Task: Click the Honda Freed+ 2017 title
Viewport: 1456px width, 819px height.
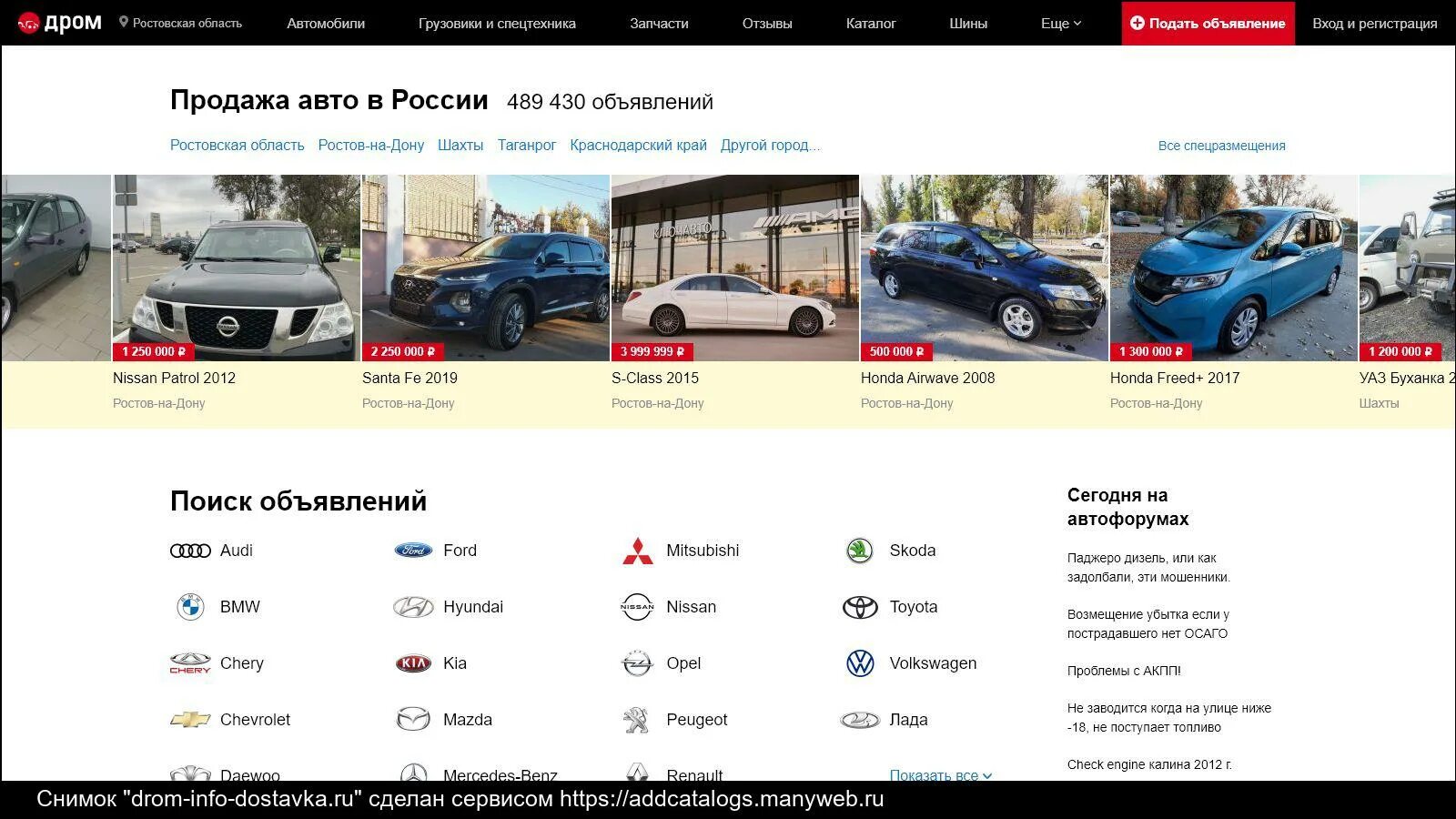Action: (1175, 378)
